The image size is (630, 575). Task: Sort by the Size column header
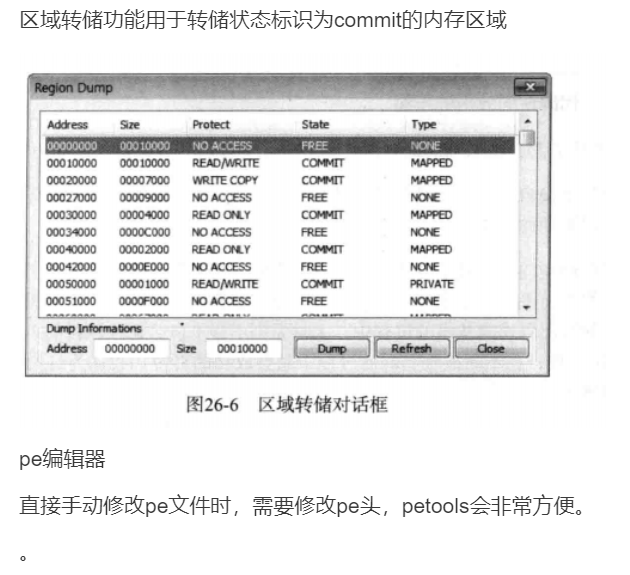(x=130, y=125)
